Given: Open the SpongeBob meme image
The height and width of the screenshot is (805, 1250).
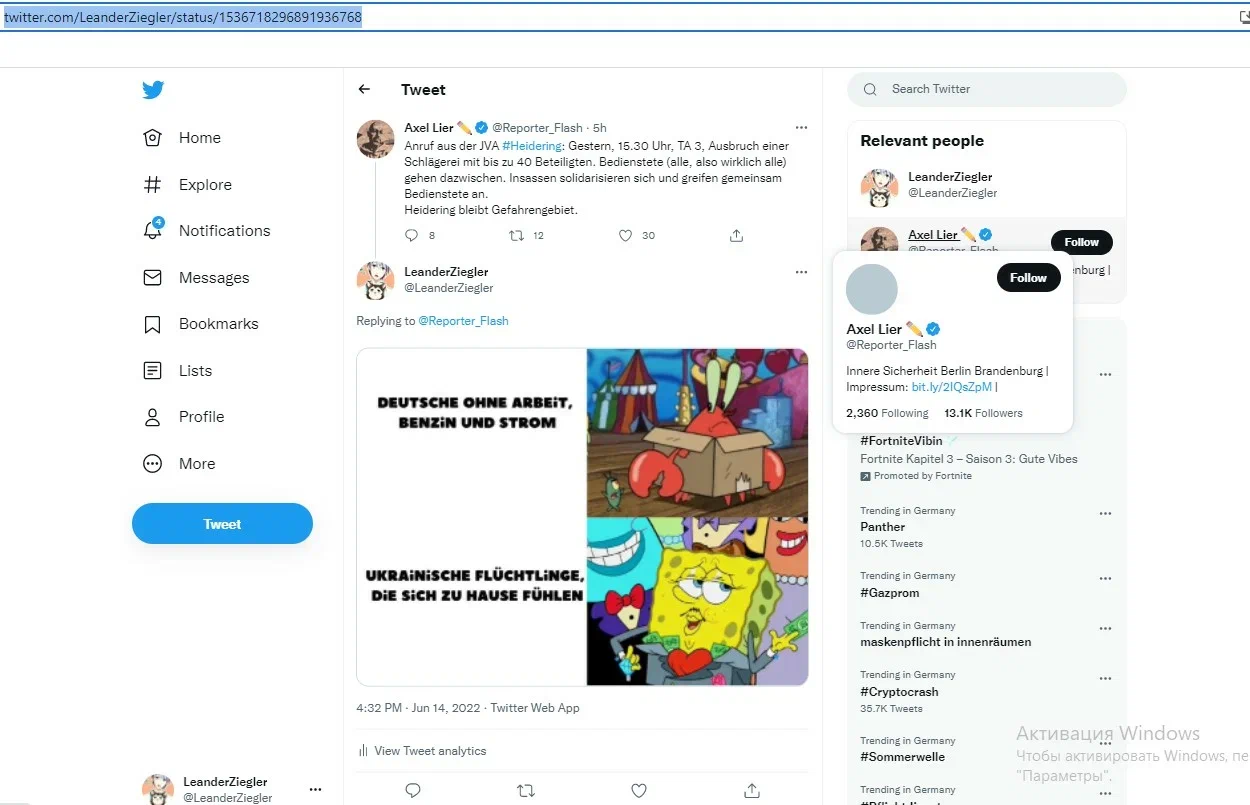Looking at the screenshot, I should point(582,517).
